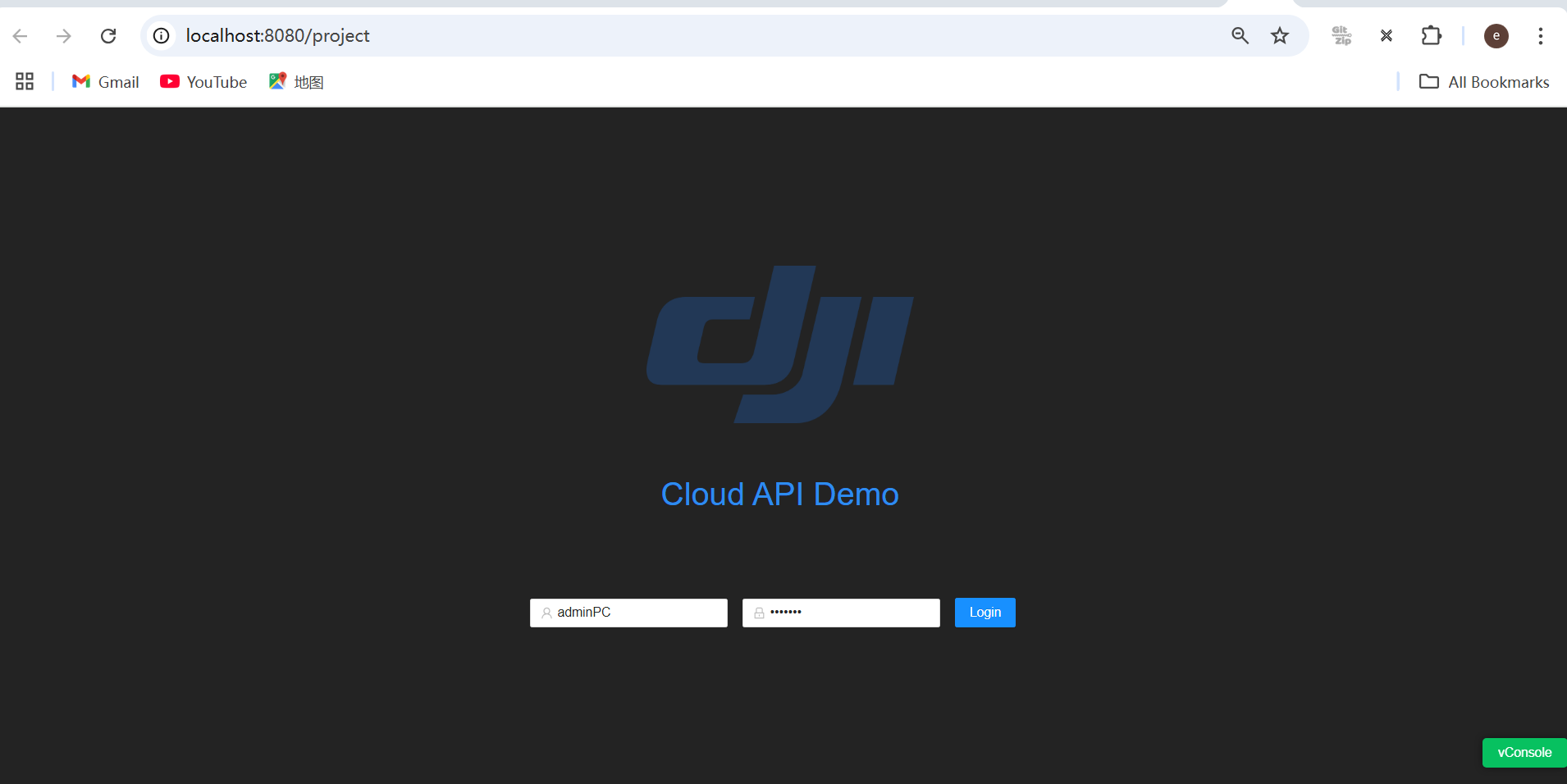This screenshot has height=784, width=1567.
Task: Open the YouTube bookmark
Action: (203, 82)
